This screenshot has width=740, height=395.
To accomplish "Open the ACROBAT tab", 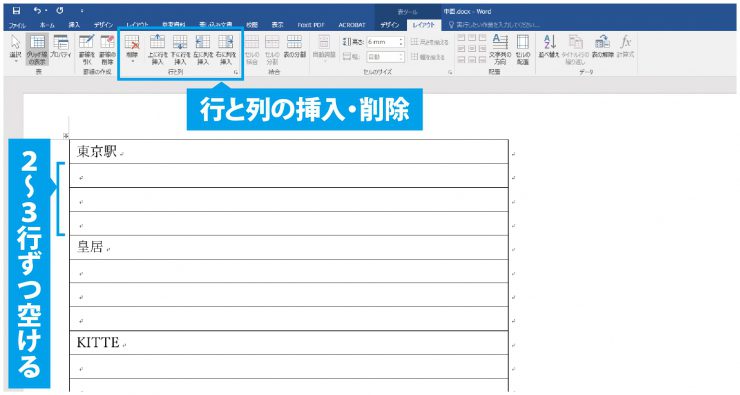I will (x=352, y=25).
